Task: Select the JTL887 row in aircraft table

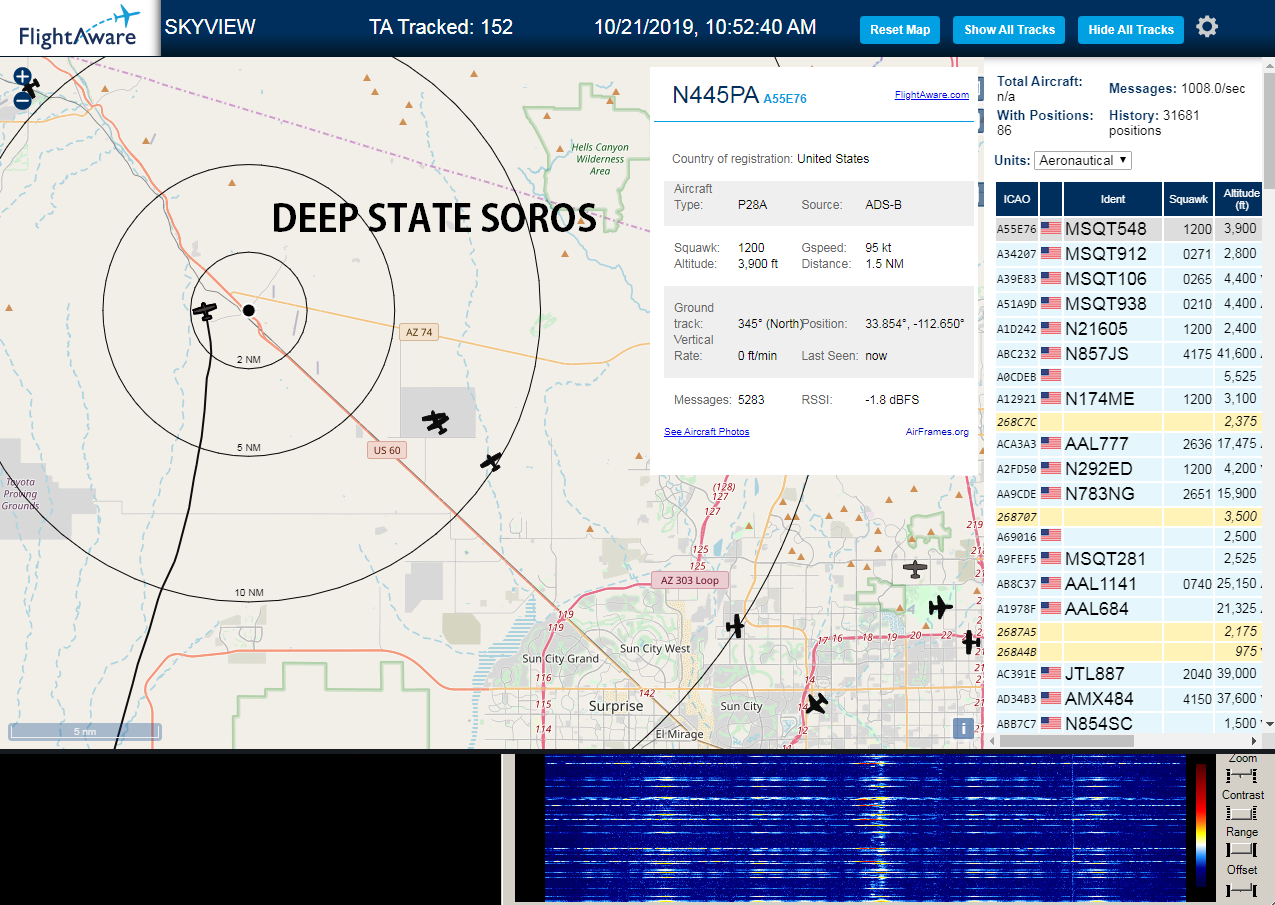Action: (x=1130, y=674)
